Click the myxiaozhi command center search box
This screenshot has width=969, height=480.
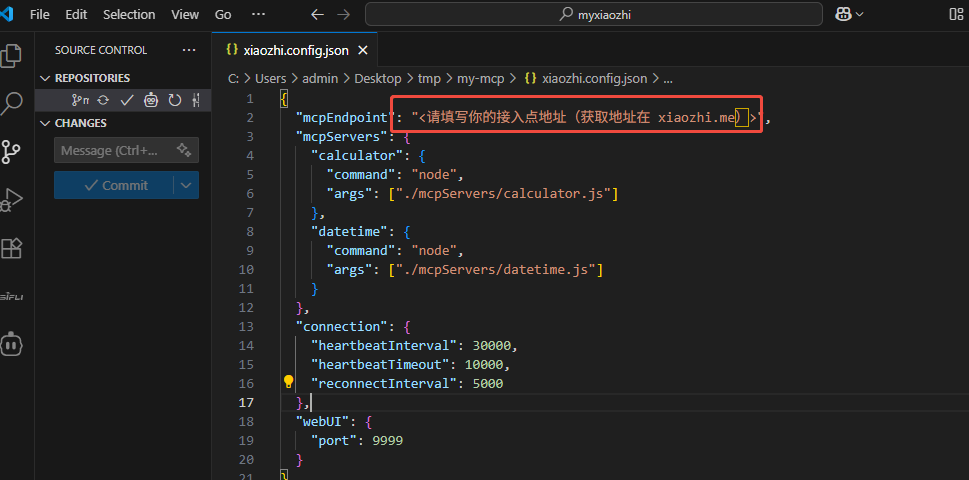click(x=593, y=14)
